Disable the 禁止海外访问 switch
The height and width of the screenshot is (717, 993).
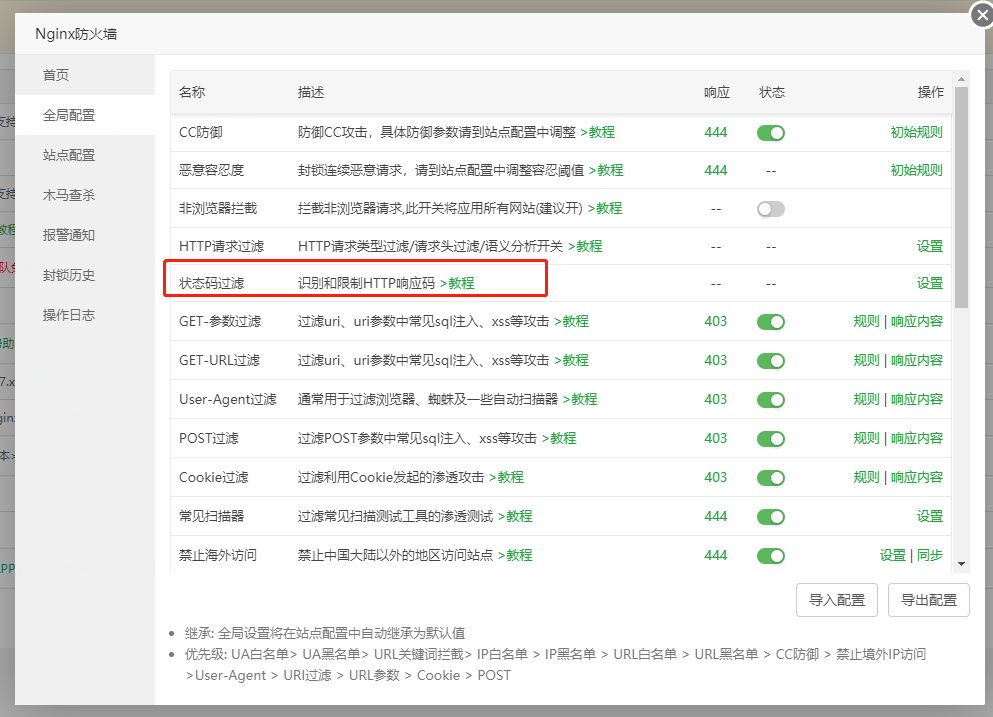(771, 555)
